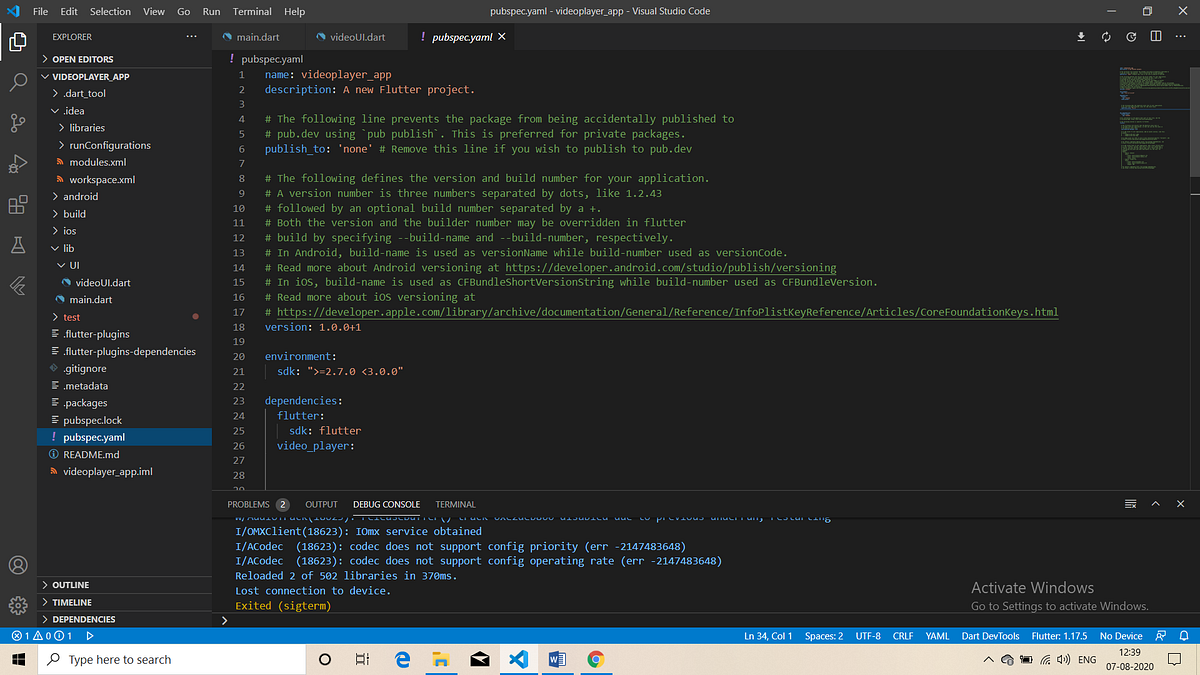This screenshot has height=675, width=1200.
Task: Open the Search view in activity bar
Action: point(17,83)
